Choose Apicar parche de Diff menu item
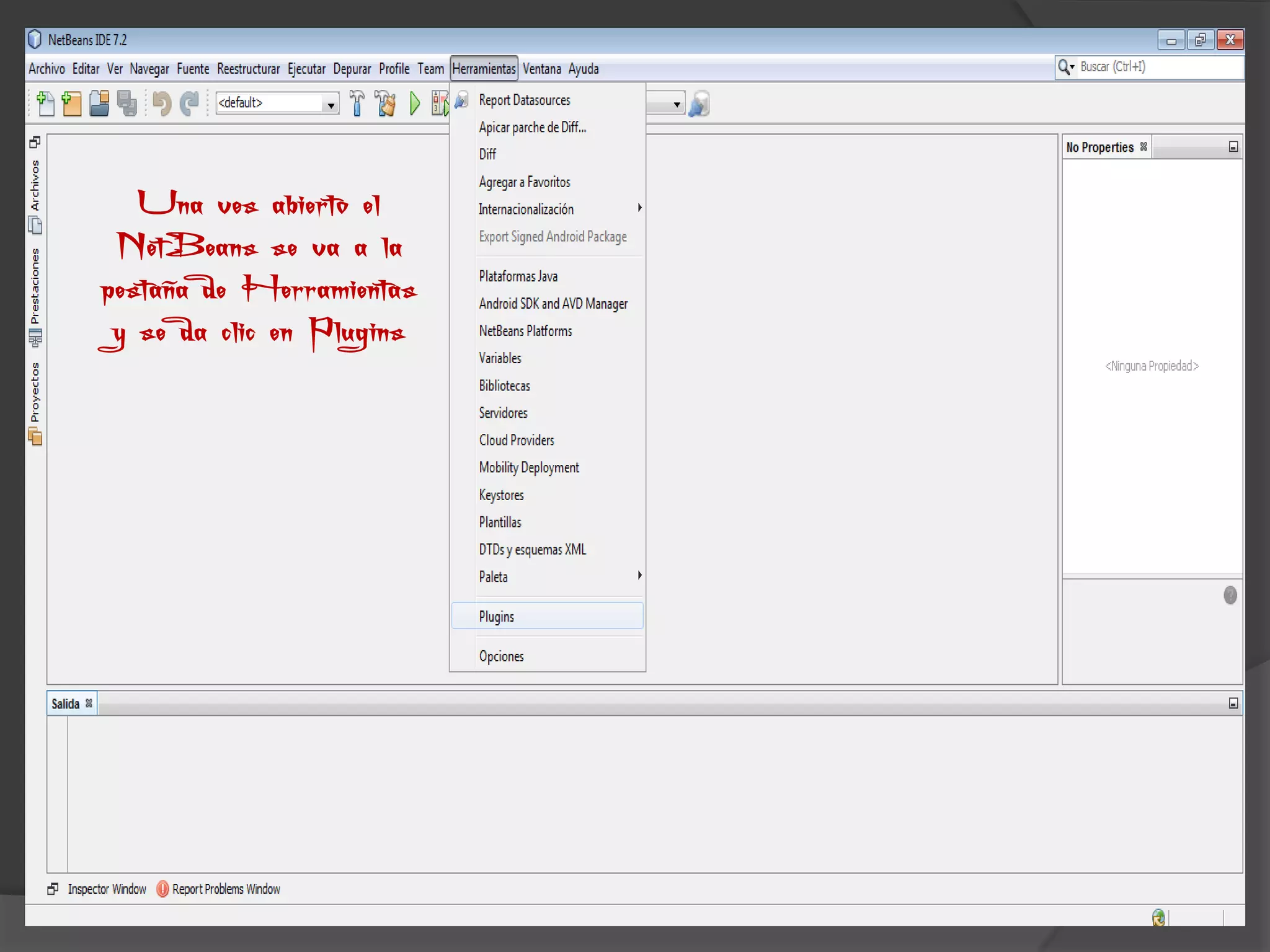Image resolution: width=1270 pixels, height=952 pixels. [x=547, y=127]
